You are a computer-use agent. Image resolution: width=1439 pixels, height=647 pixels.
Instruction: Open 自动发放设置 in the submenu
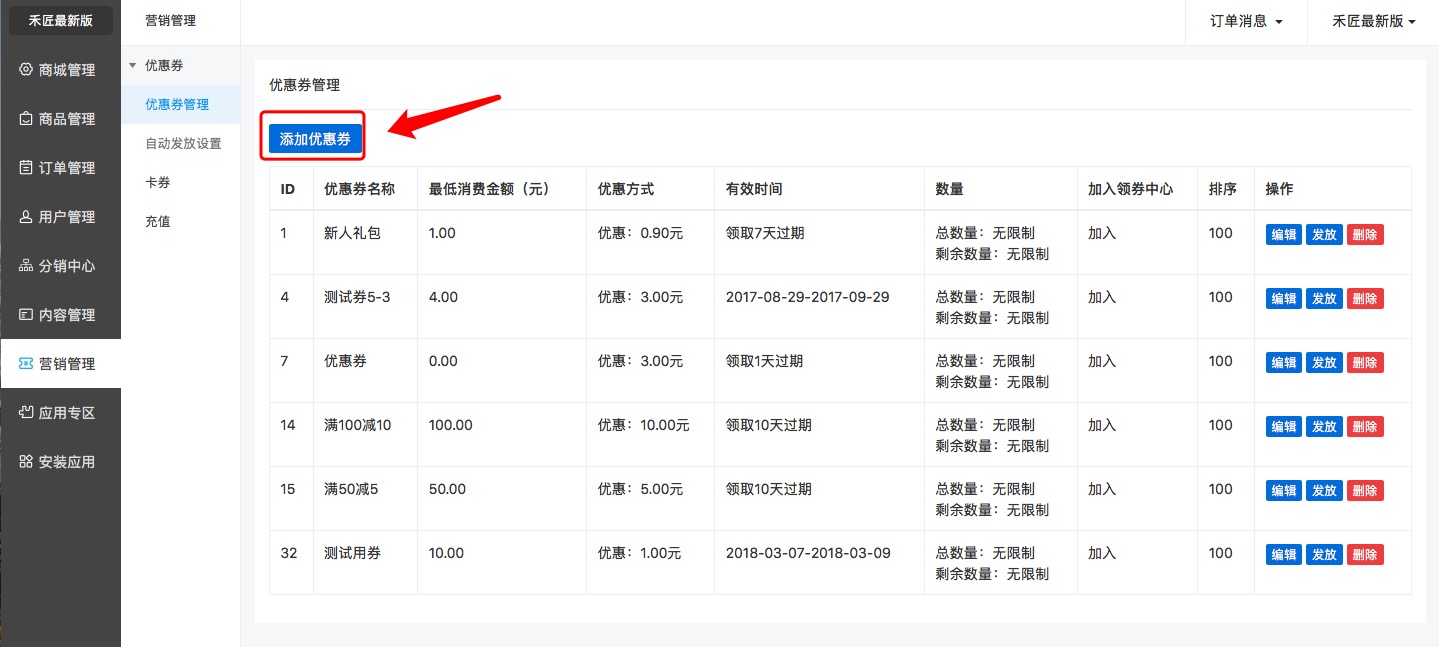click(183, 144)
